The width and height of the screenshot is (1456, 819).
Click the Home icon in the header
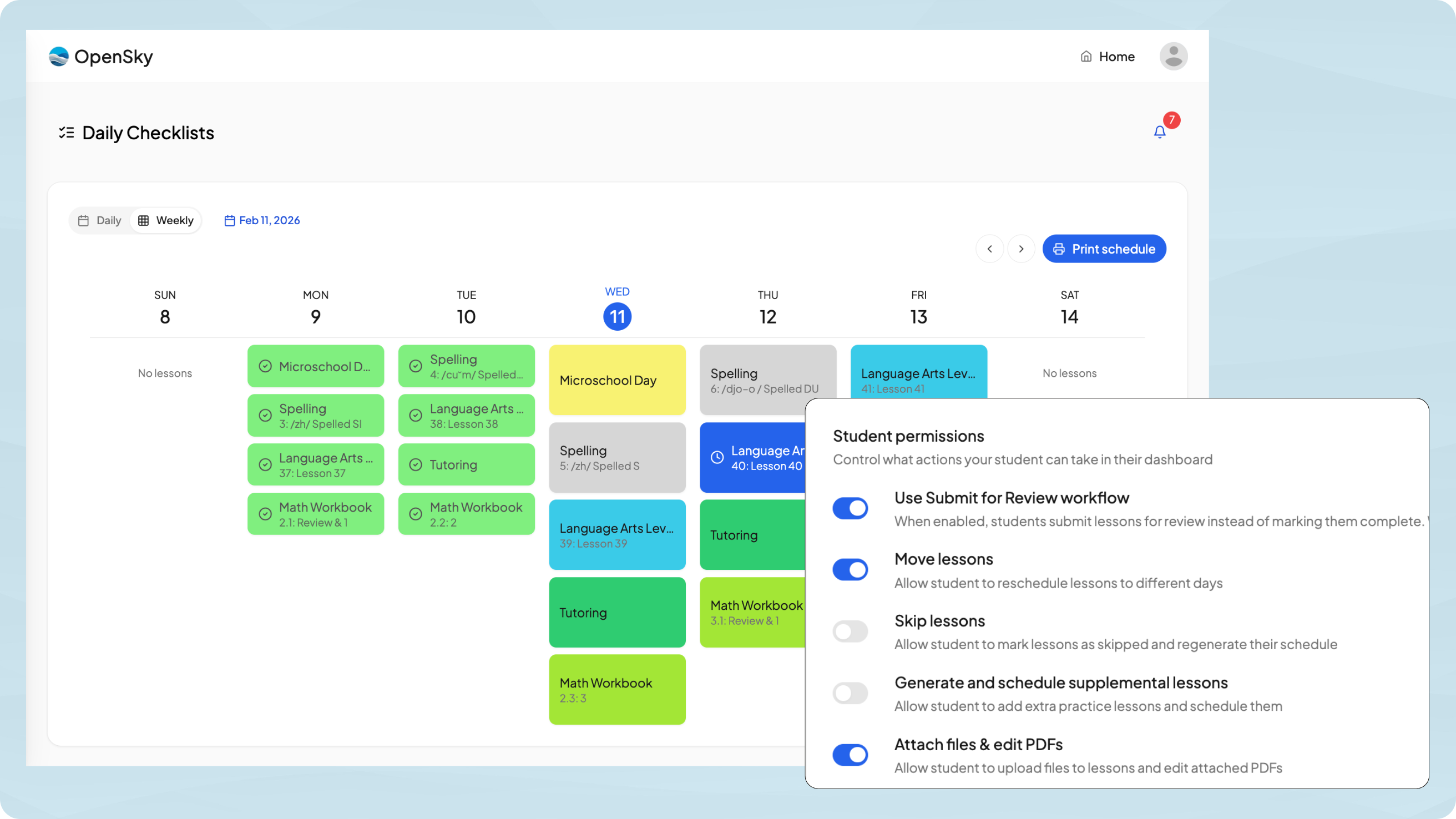tap(1086, 56)
